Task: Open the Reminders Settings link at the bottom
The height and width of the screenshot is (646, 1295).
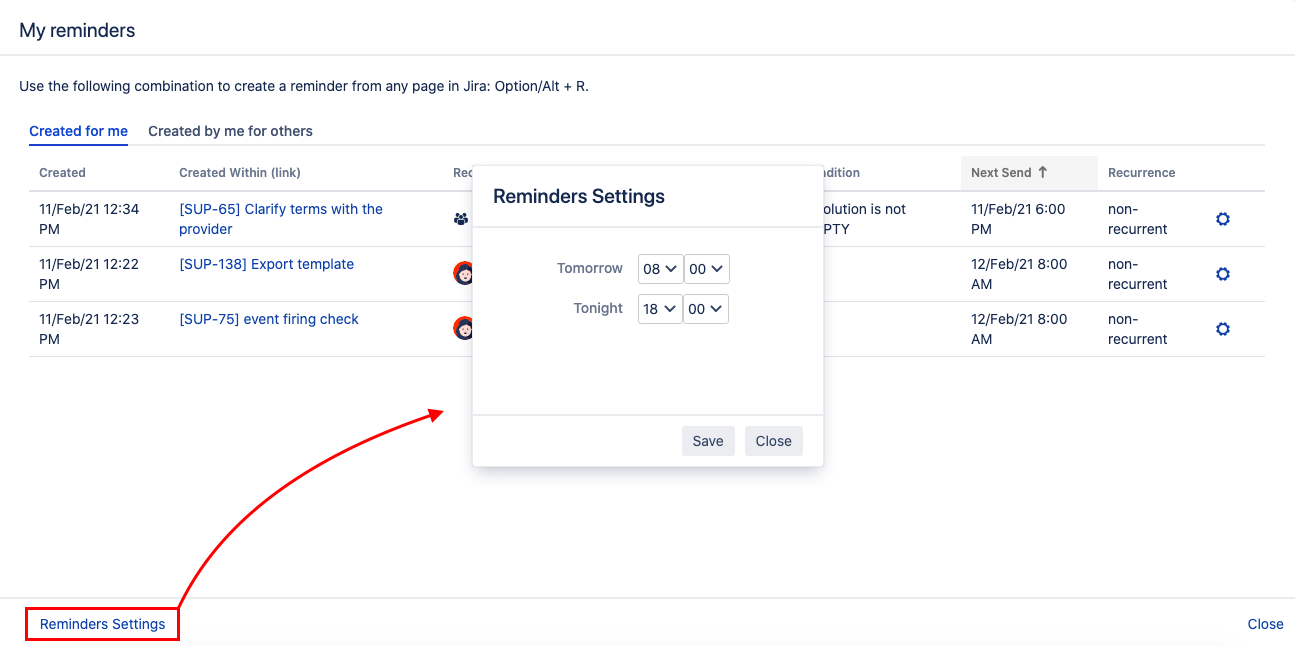Action: point(102,624)
